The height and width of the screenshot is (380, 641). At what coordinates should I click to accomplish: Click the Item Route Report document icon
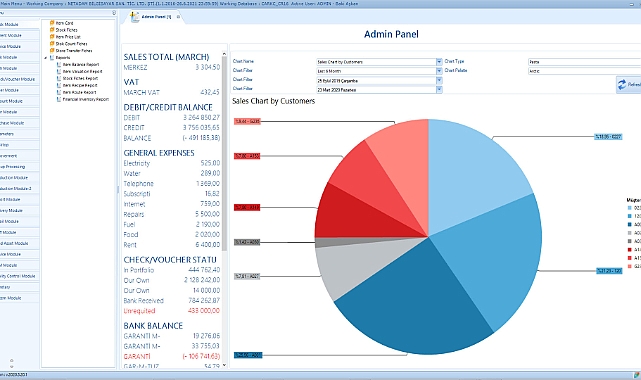tap(59, 92)
